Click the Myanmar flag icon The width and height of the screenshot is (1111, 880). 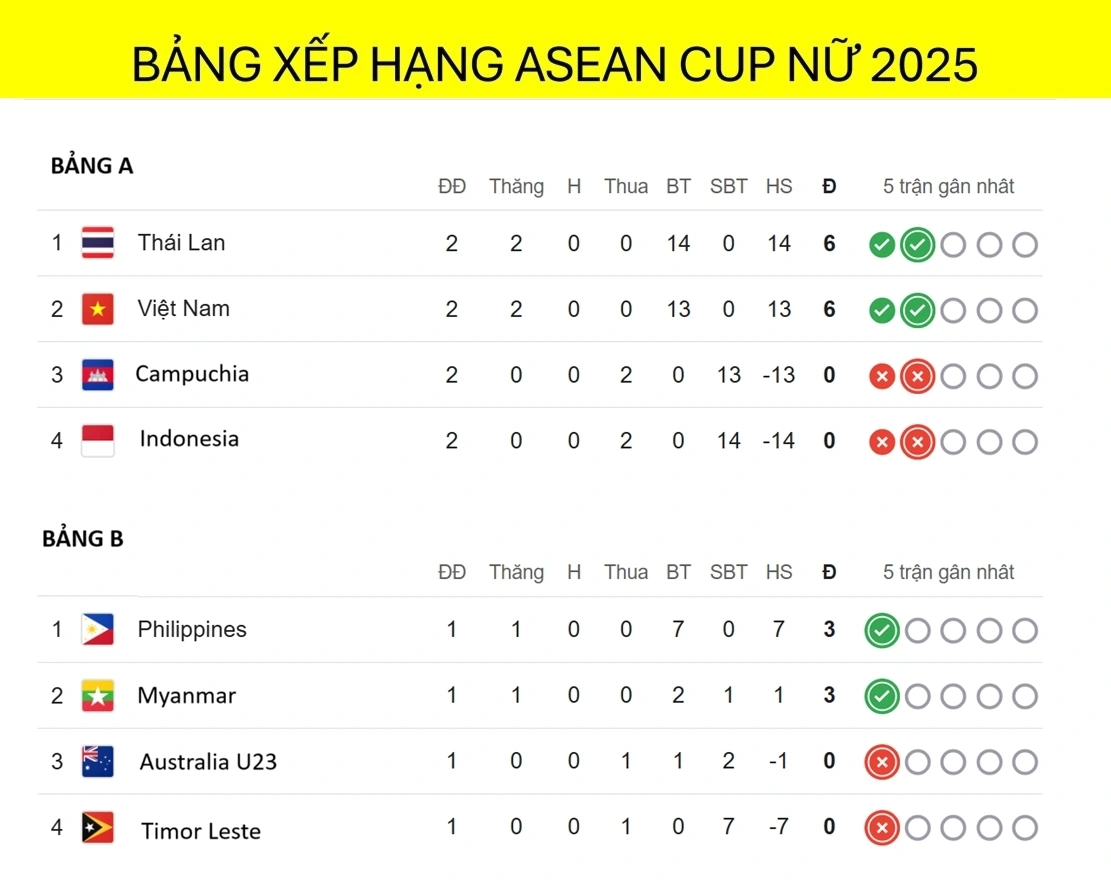pyautogui.click(x=98, y=696)
